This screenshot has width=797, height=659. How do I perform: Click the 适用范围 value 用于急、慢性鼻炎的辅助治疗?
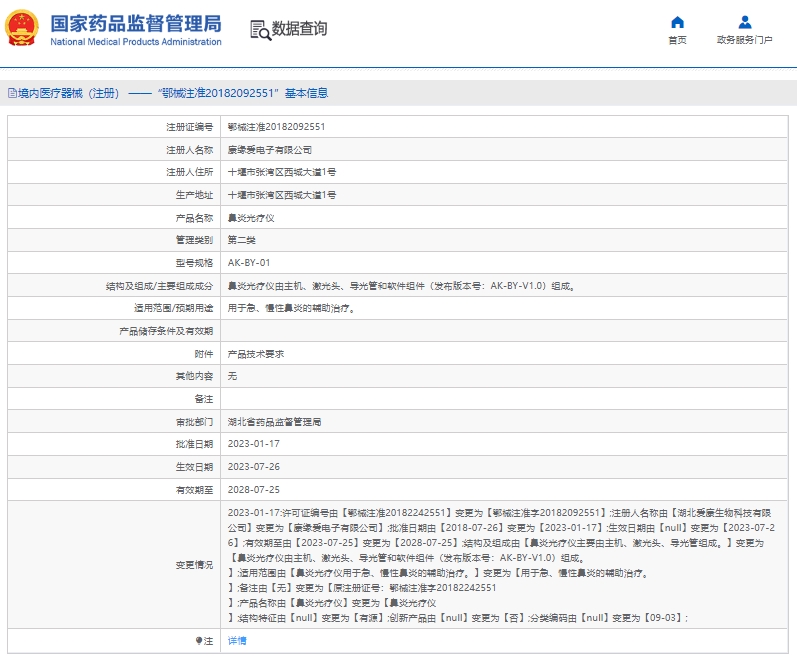[x=291, y=308]
